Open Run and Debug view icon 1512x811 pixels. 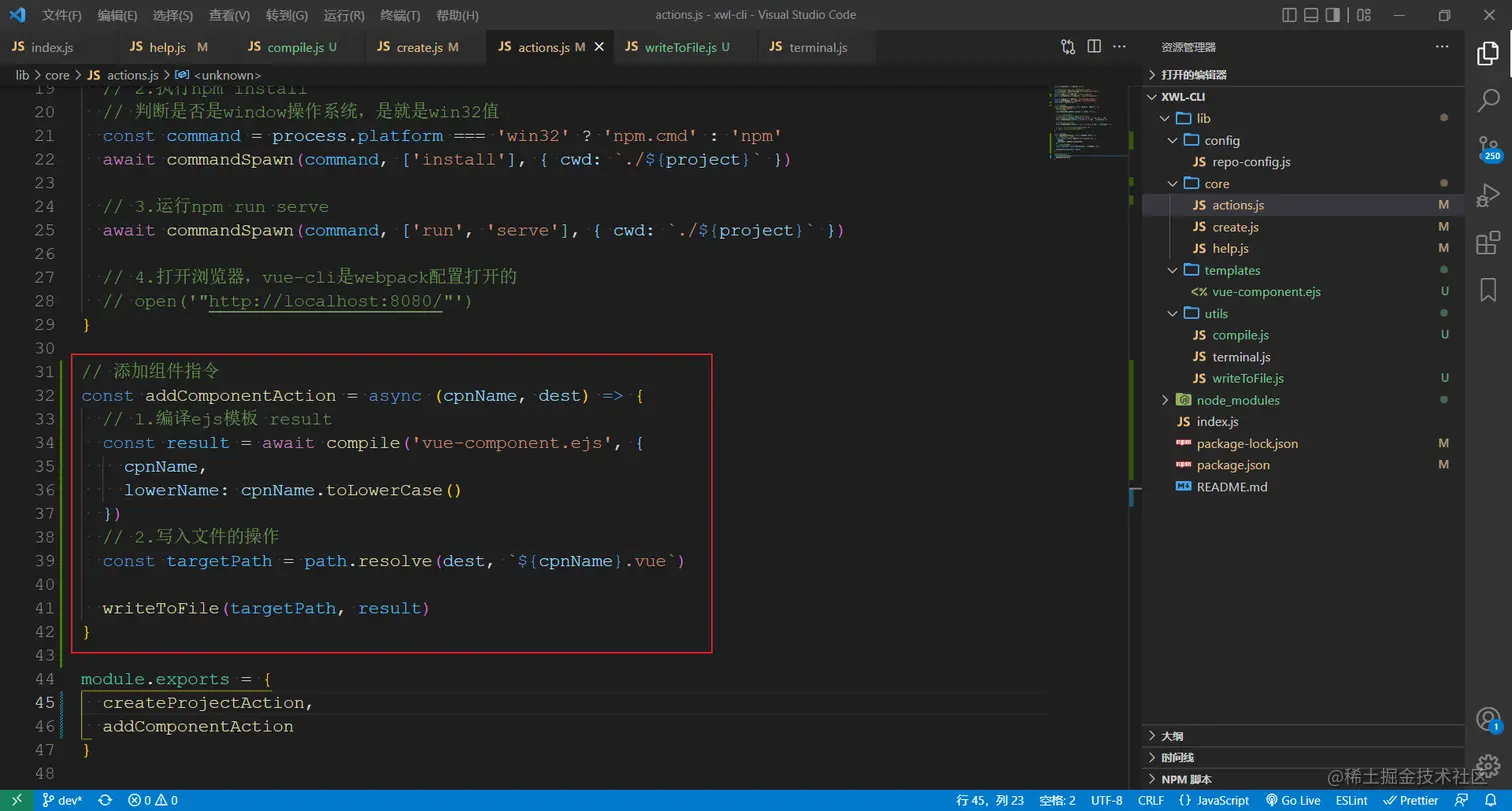[x=1488, y=194]
